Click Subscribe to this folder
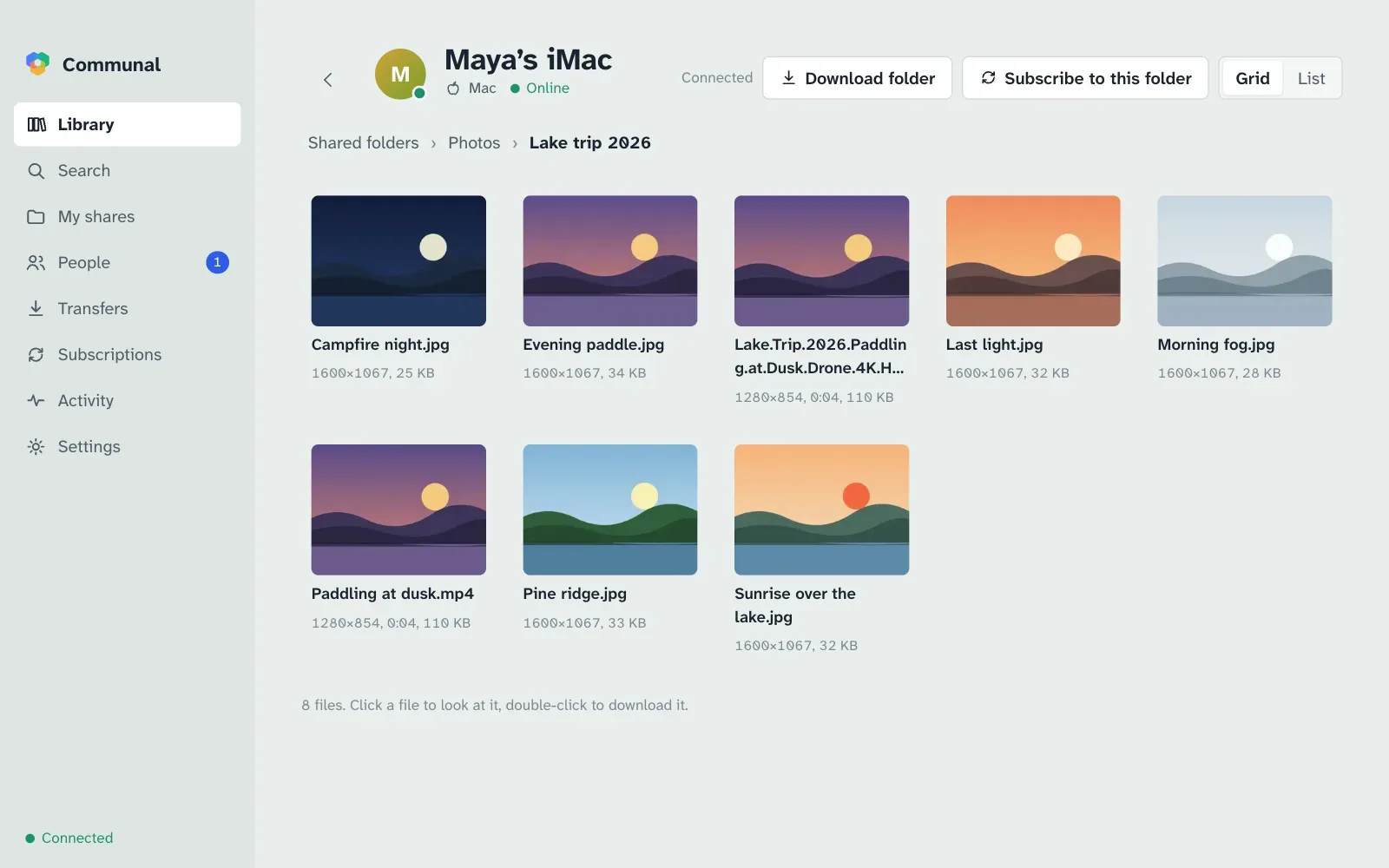The width and height of the screenshot is (1389, 868). pyautogui.click(x=1085, y=78)
